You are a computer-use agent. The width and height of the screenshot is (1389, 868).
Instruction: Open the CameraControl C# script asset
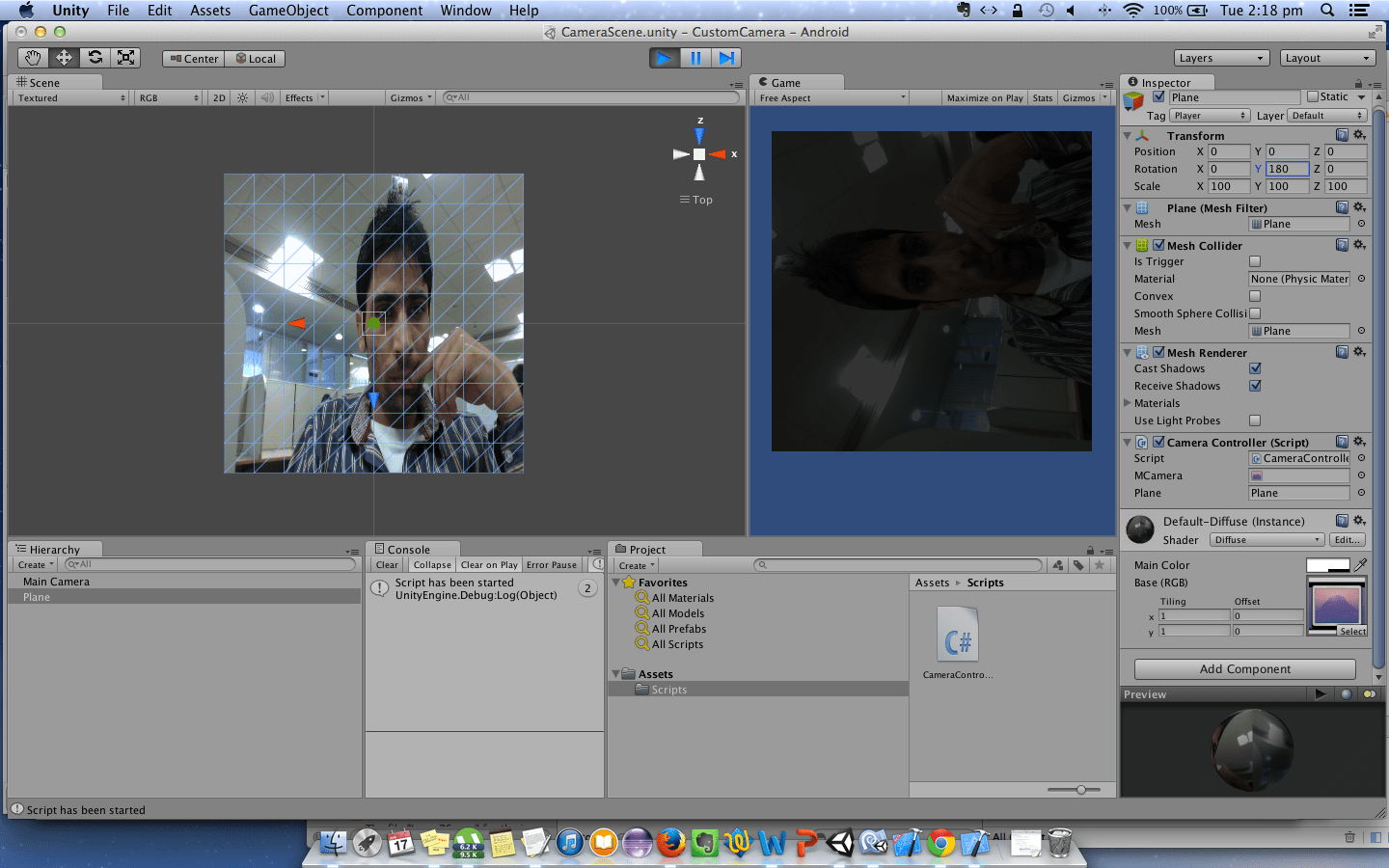coord(958,635)
